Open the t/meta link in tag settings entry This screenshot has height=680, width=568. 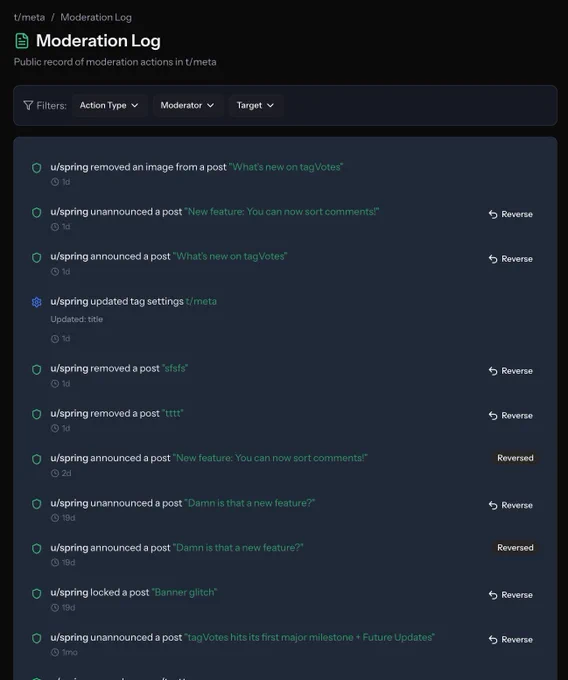point(201,301)
